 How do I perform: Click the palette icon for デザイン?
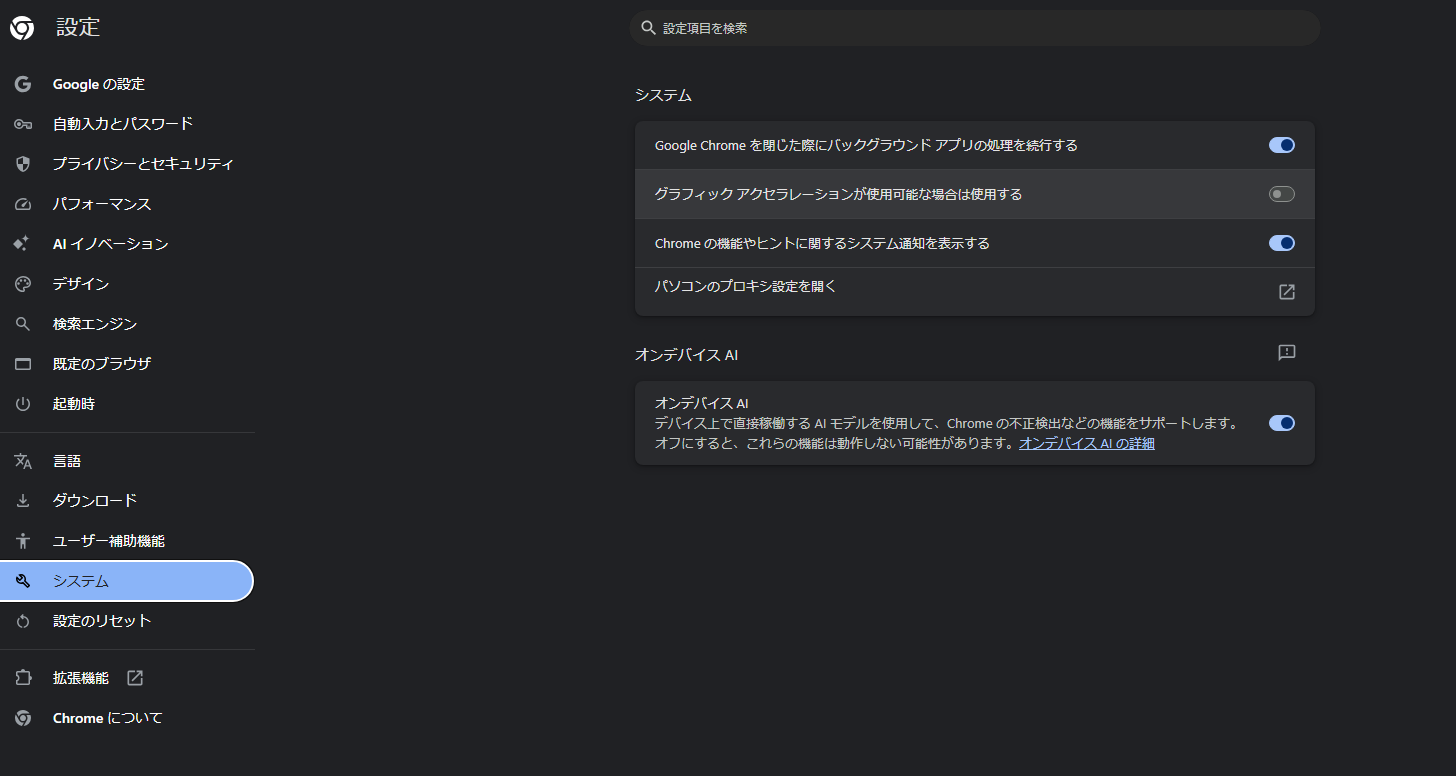point(23,284)
